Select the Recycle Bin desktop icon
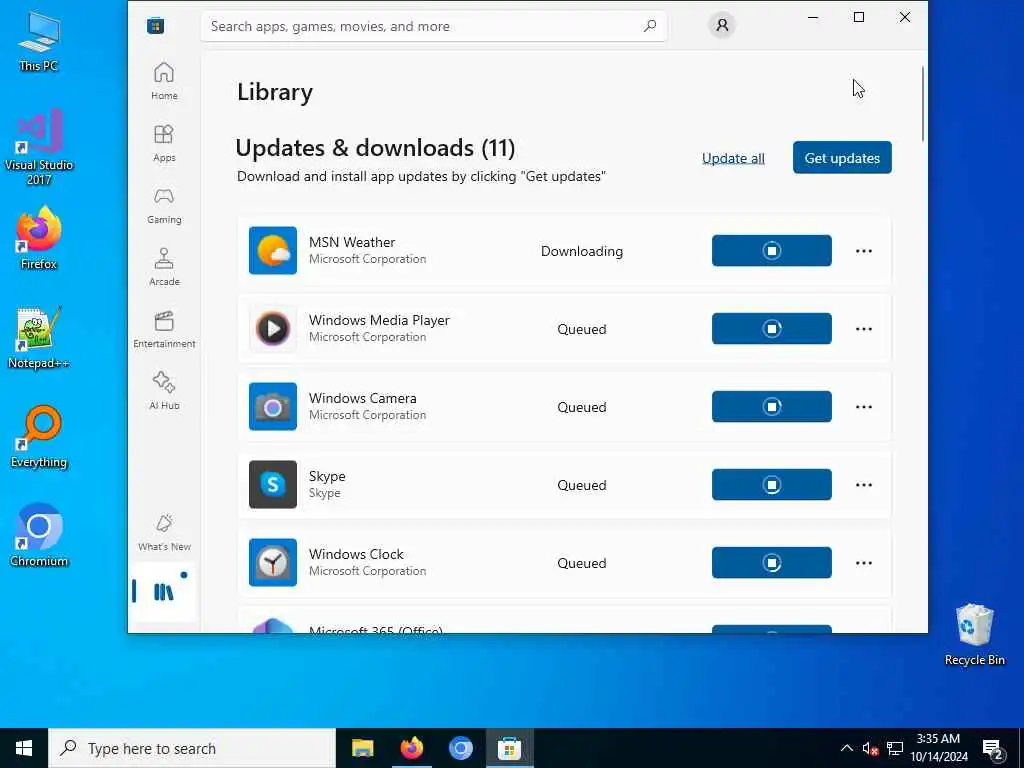The height and width of the screenshot is (768, 1024). click(974, 635)
